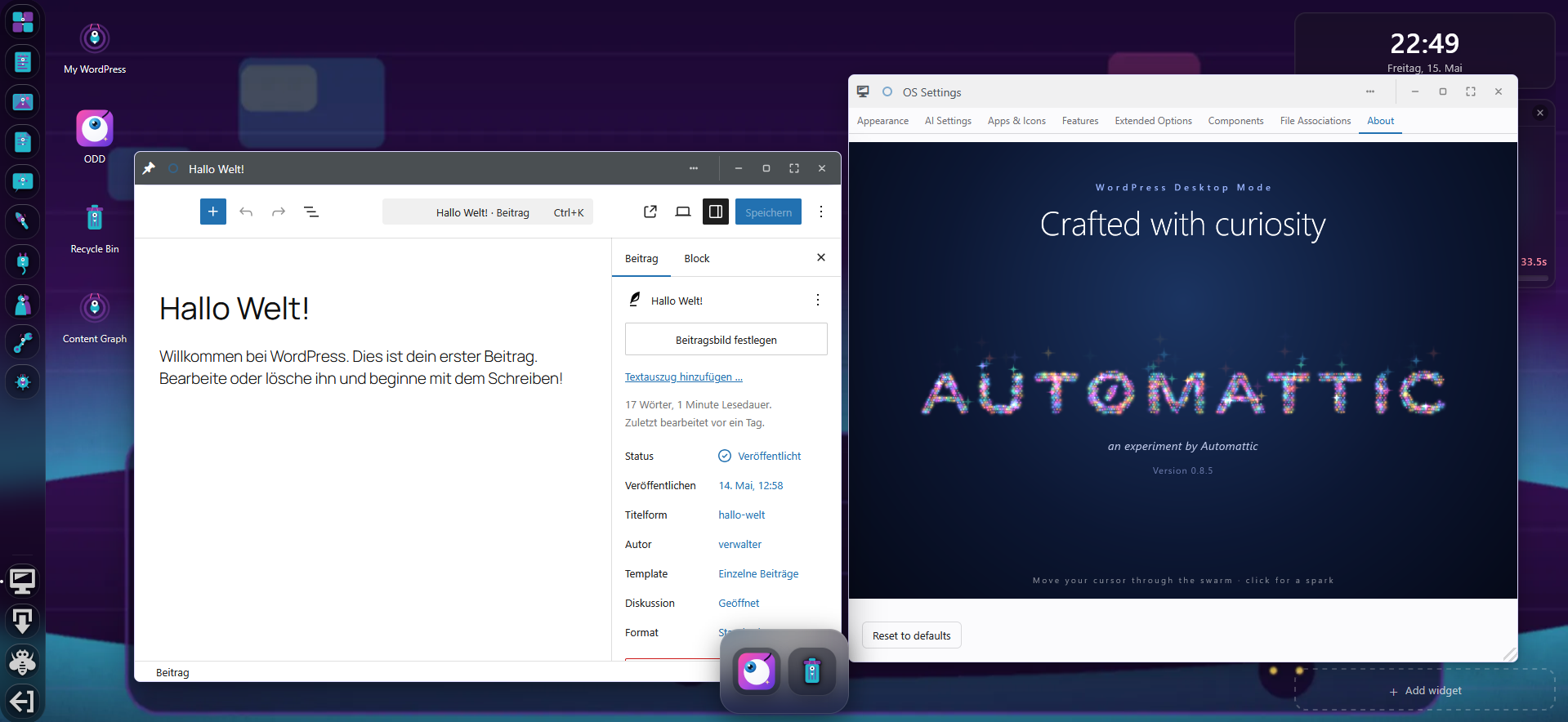The width and height of the screenshot is (1568, 722).
Task: Open the verwalter author dropdown
Action: pos(740,544)
